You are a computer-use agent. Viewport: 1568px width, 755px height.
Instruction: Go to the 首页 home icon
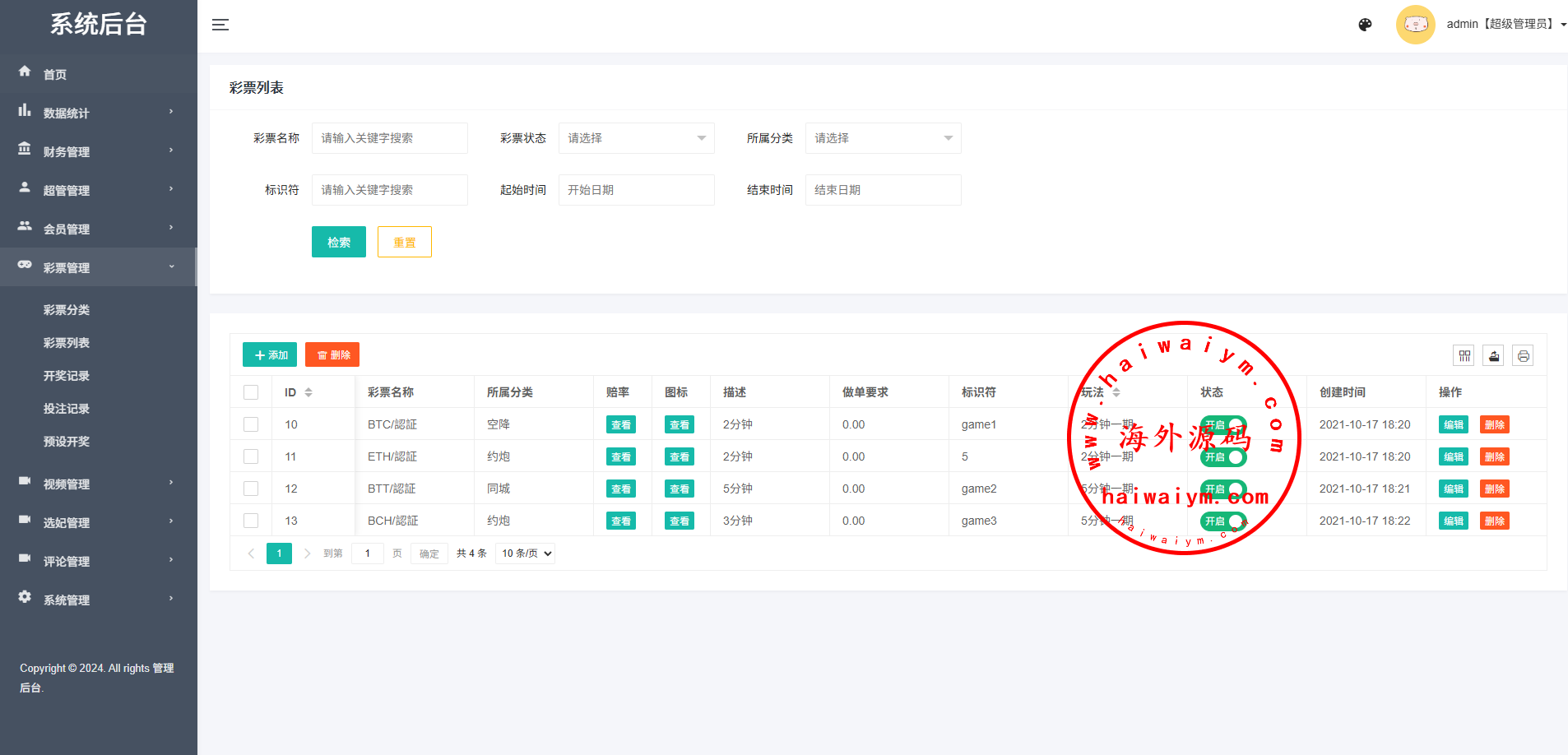point(26,72)
